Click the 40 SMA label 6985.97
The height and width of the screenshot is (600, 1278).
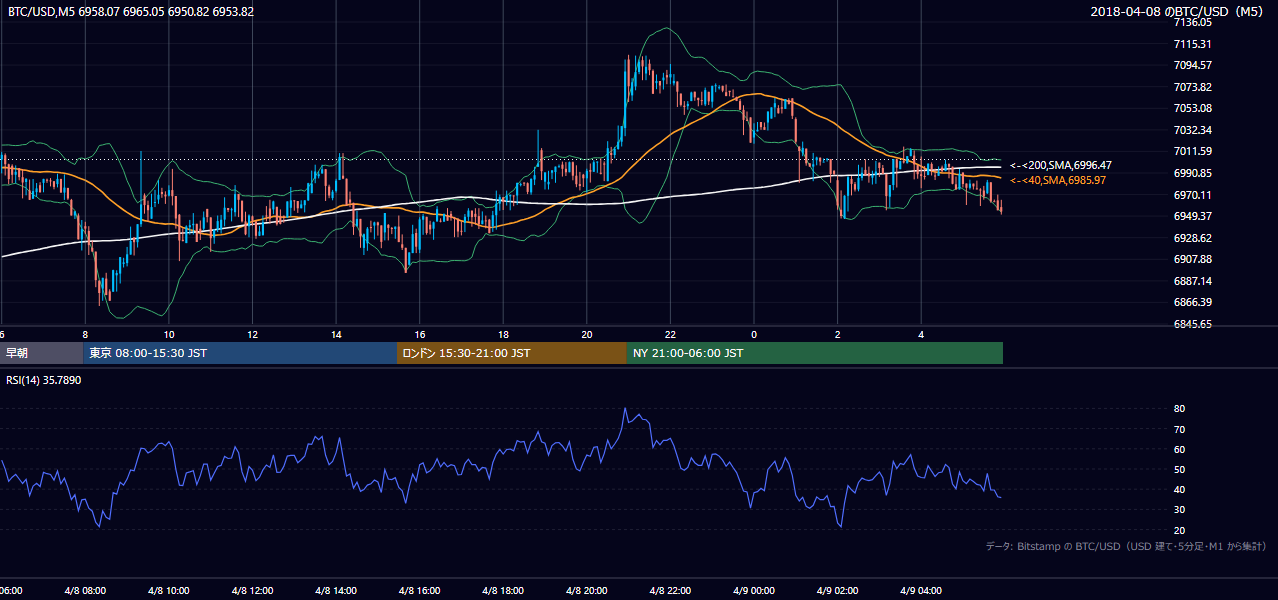tap(1058, 180)
